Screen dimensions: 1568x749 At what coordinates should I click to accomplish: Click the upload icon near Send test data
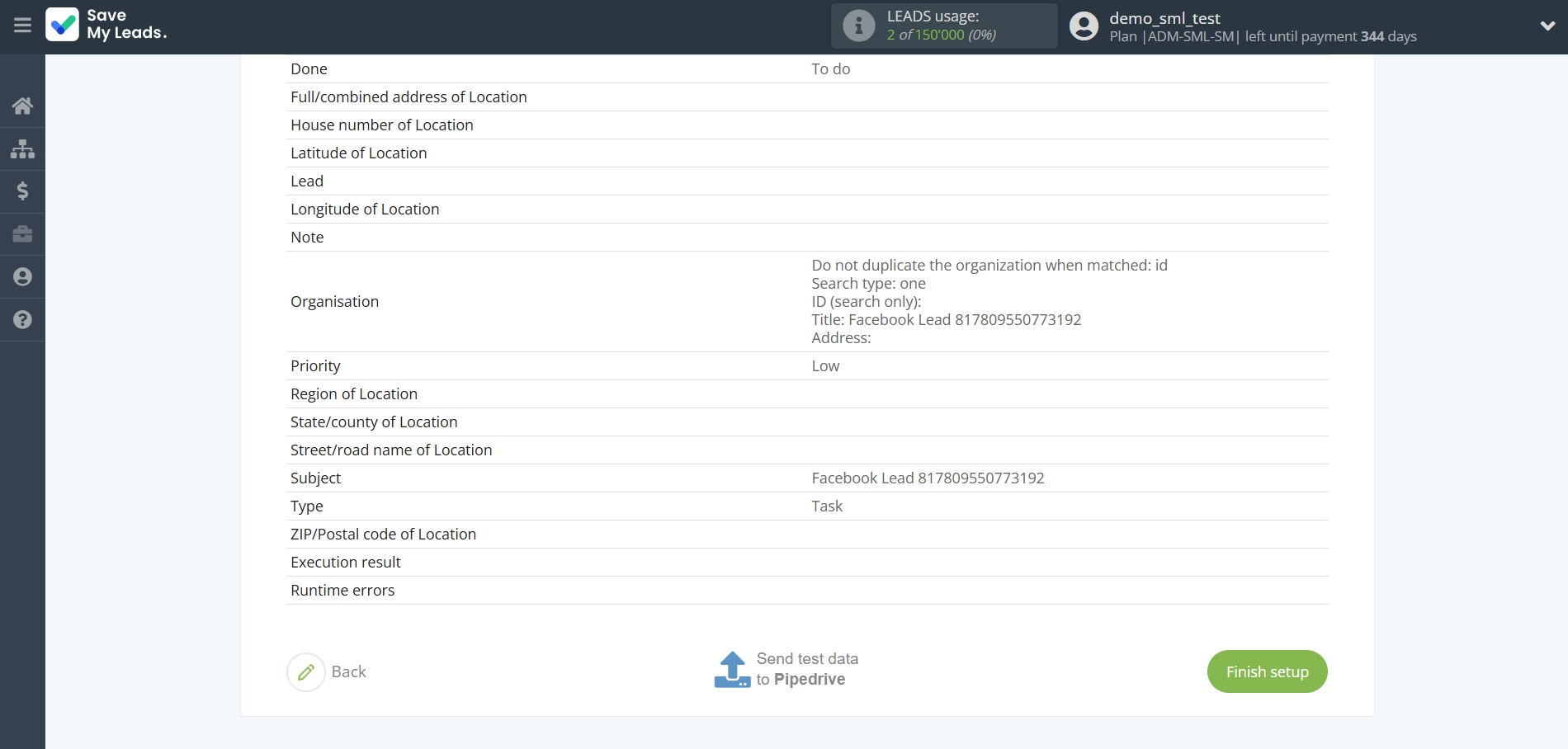click(x=733, y=669)
